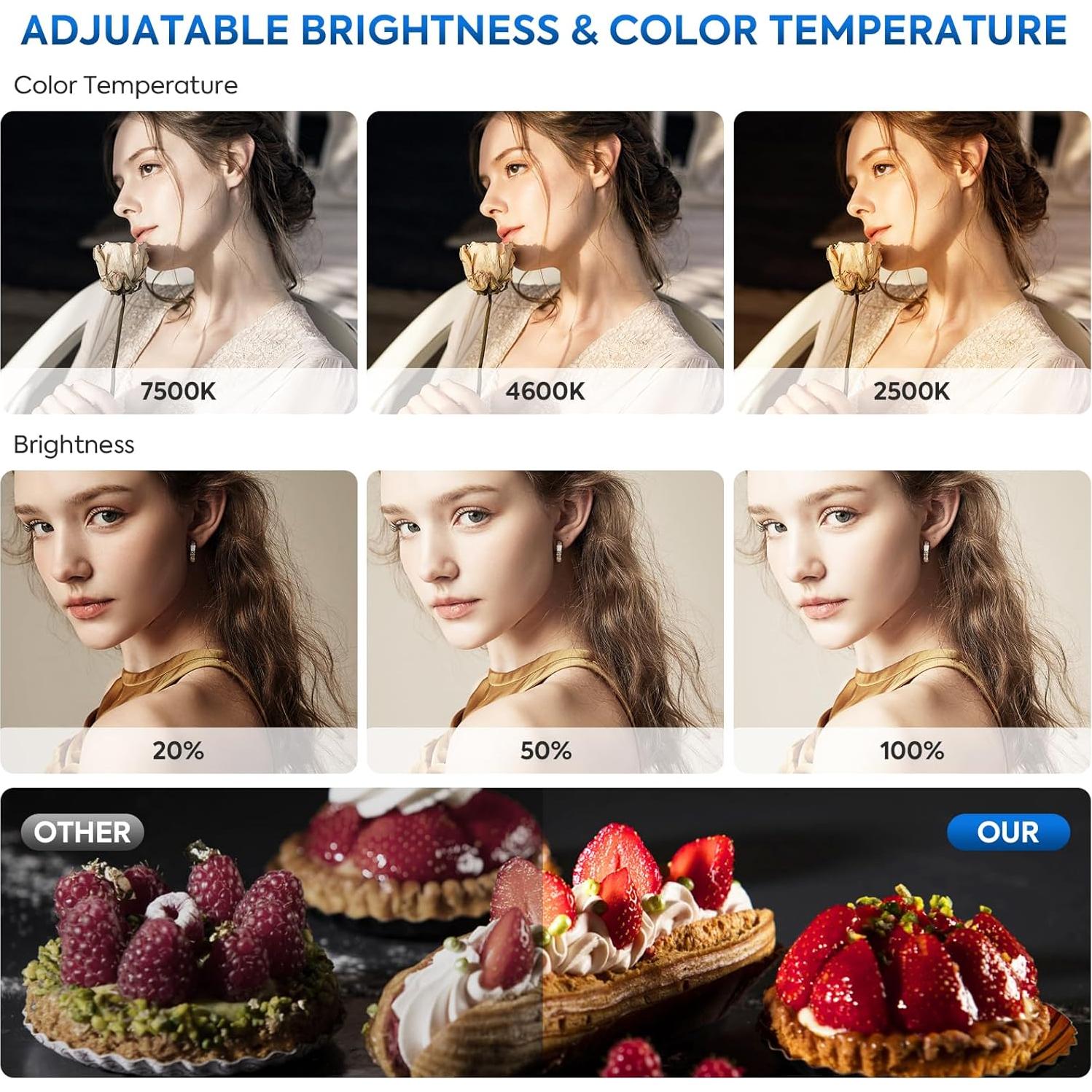Click the 100% label text
This screenshot has height=1092, width=1092.
912,750
